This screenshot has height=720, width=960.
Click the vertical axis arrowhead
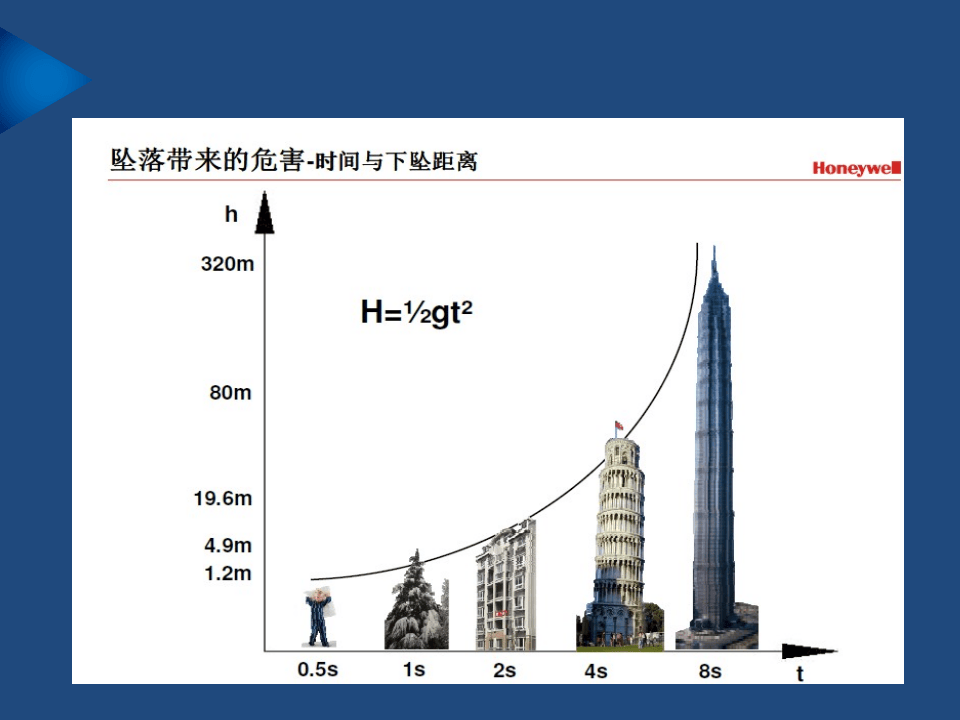pos(264,212)
